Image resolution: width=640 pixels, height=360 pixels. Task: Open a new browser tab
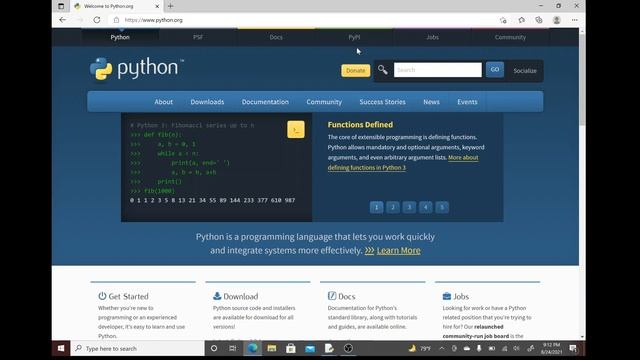(171, 6)
